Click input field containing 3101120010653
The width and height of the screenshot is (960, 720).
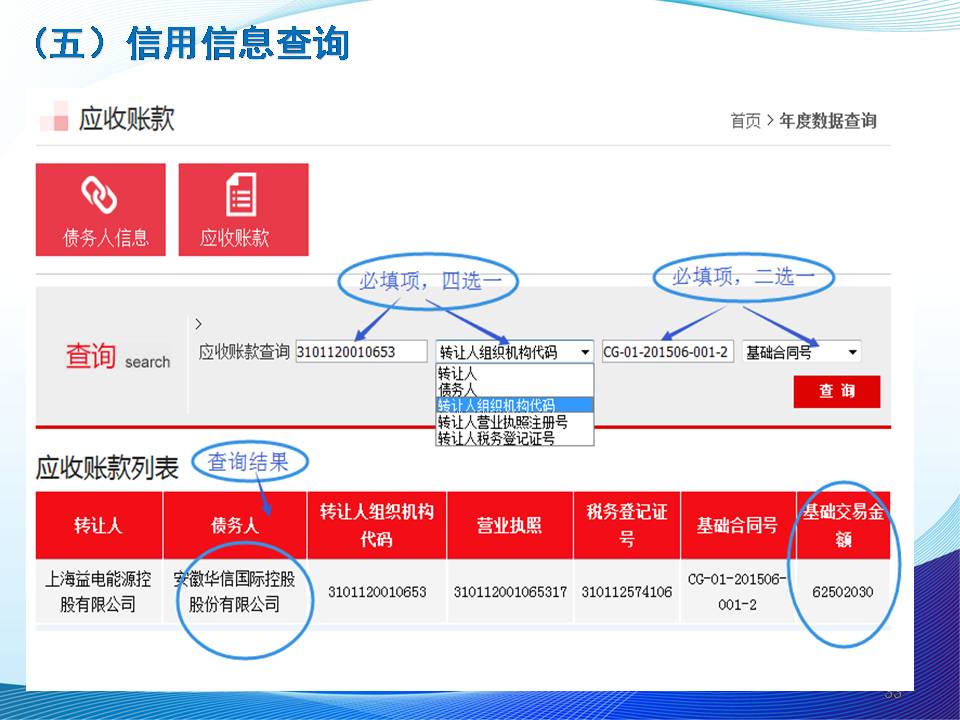click(x=361, y=352)
